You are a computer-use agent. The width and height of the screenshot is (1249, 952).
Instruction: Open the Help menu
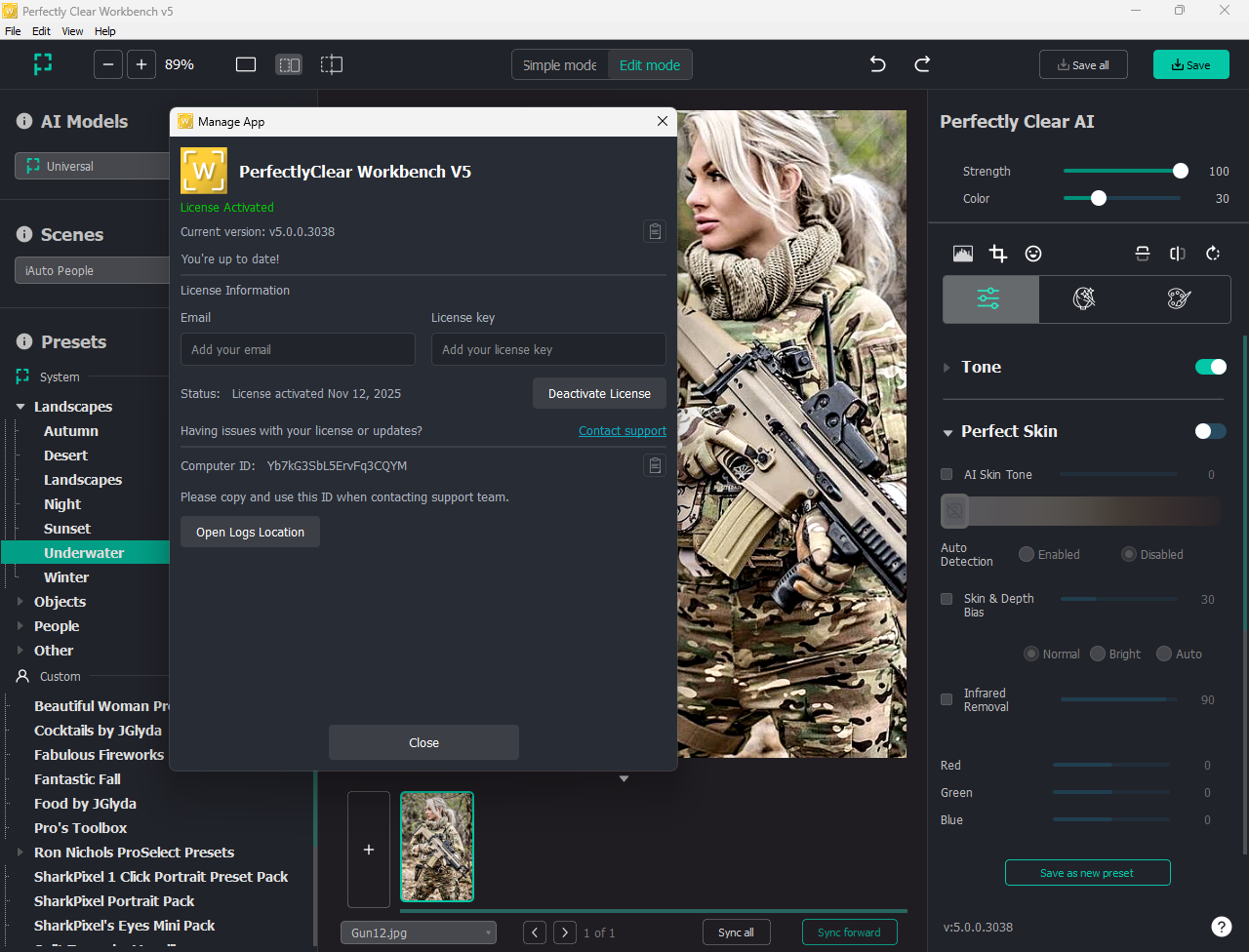tap(104, 31)
